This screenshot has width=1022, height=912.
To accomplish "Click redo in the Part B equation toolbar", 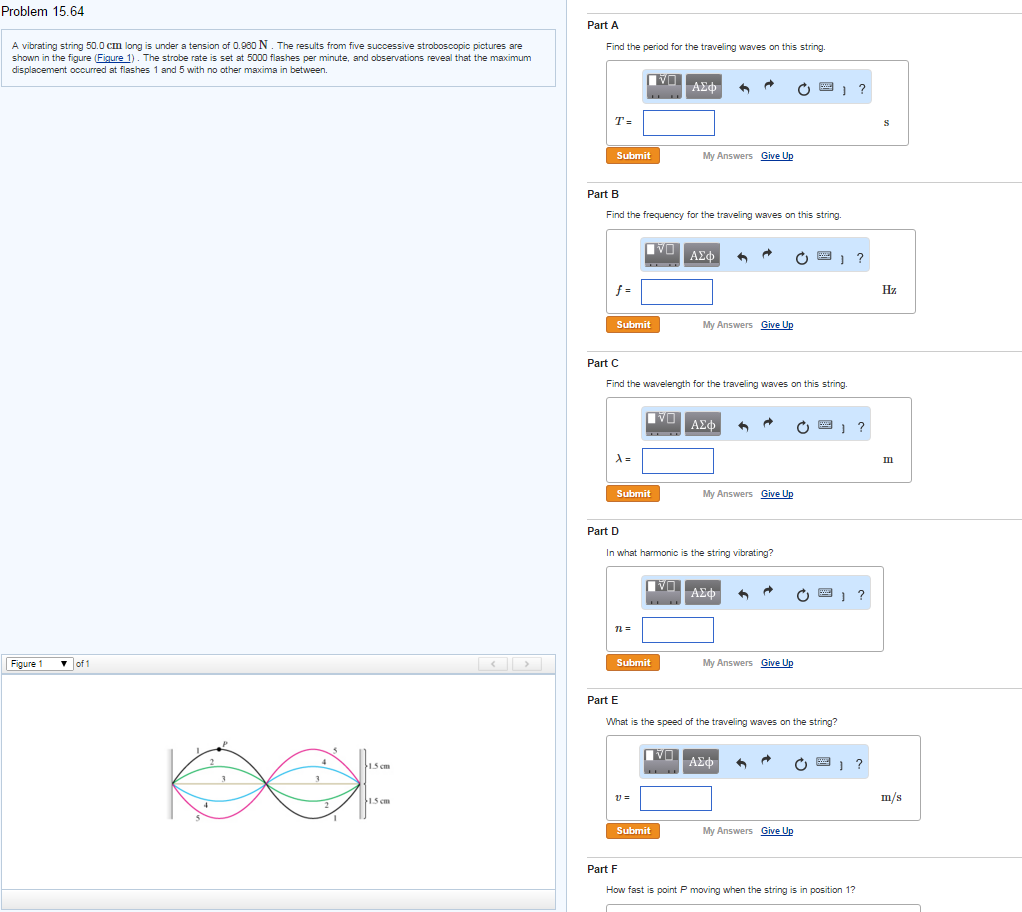I will pyautogui.click(x=766, y=255).
